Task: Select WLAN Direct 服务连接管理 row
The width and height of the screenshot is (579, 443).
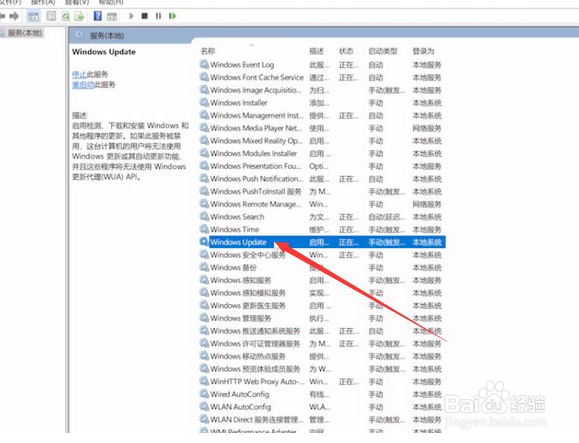Action: 321,420
